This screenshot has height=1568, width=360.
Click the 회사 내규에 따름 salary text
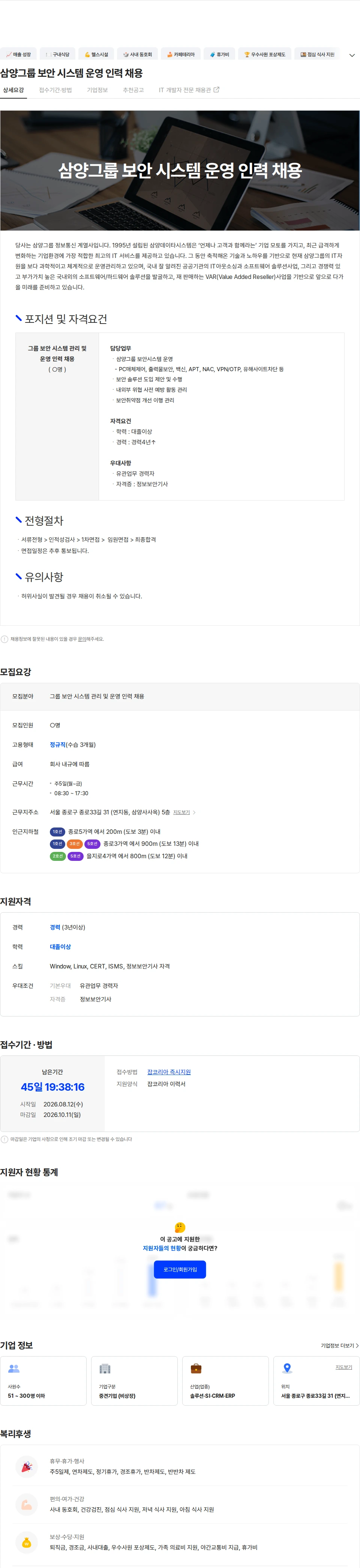69,764
